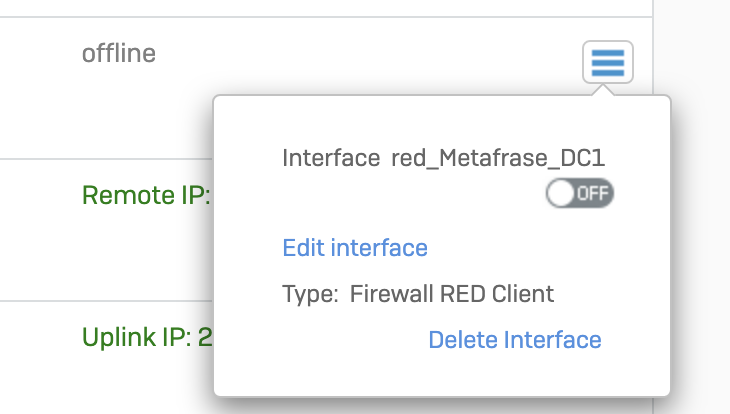Click the blue three-bar icon in the top-right box
The height and width of the screenshot is (414, 730).
click(x=608, y=63)
